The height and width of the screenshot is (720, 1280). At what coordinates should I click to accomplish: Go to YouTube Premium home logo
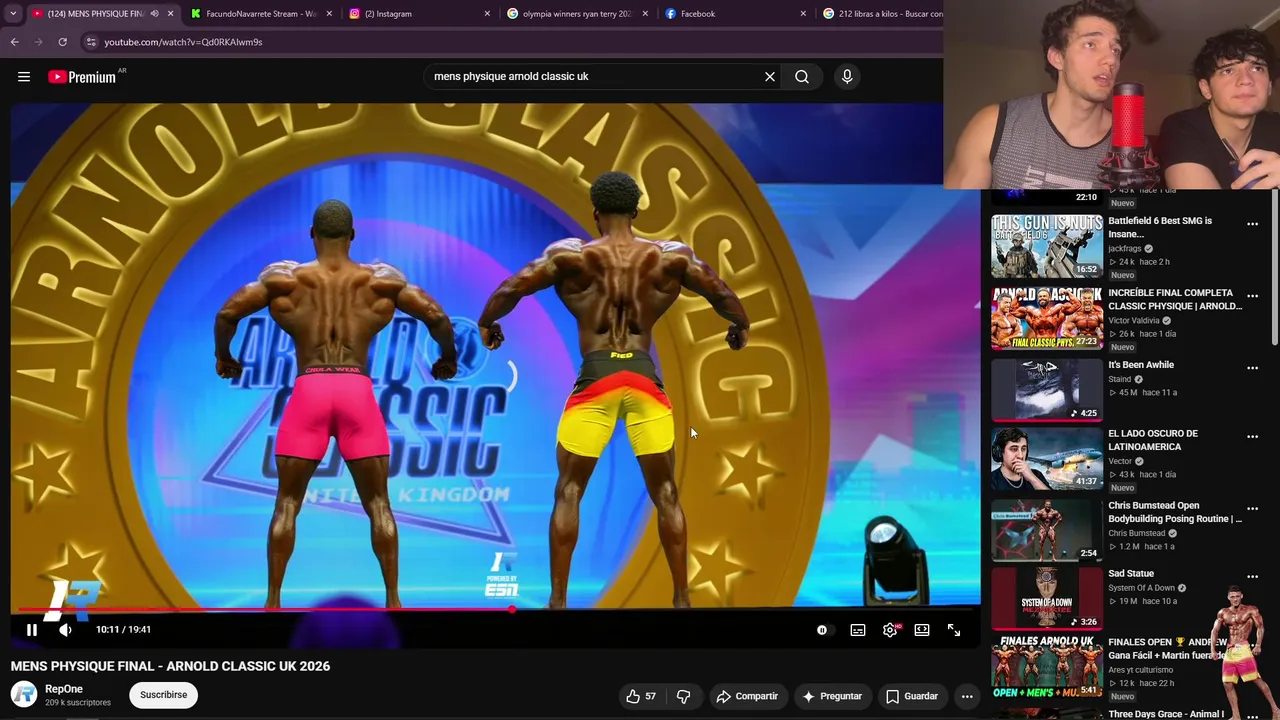coord(82,77)
